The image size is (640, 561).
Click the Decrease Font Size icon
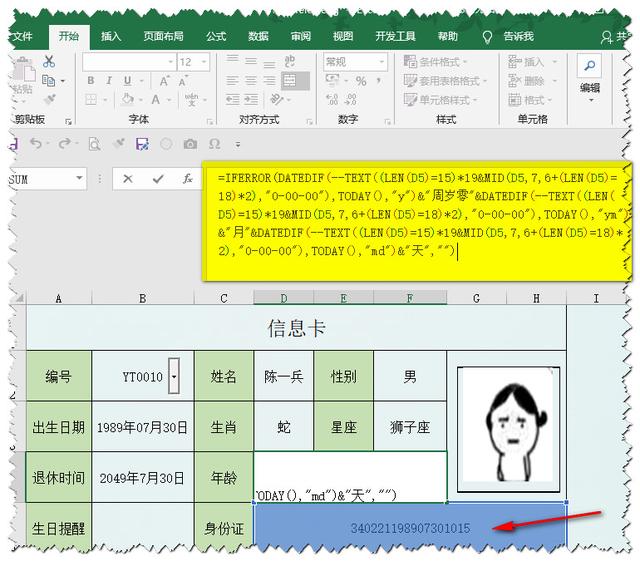182,81
